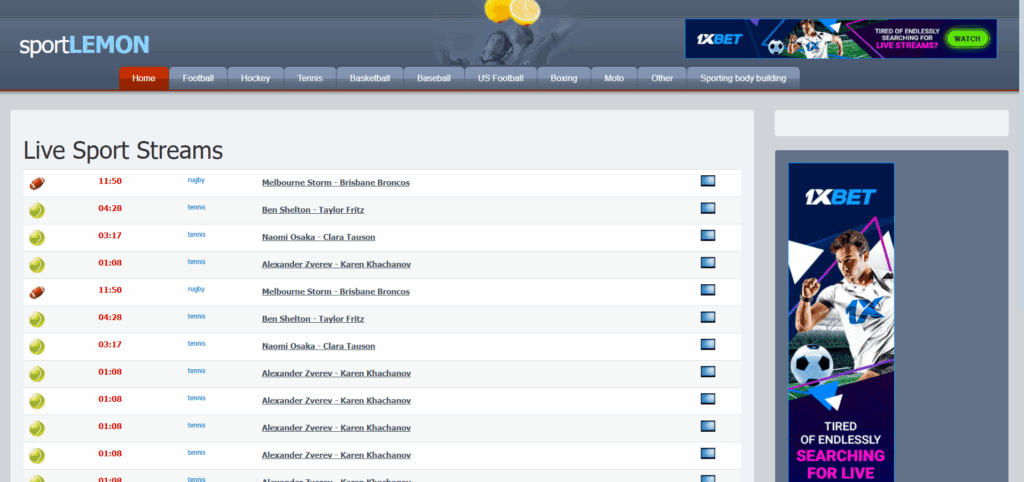Viewport: 1024px width, 482px height.
Task: Click the rugby category label in the first row
Action: pos(197,180)
